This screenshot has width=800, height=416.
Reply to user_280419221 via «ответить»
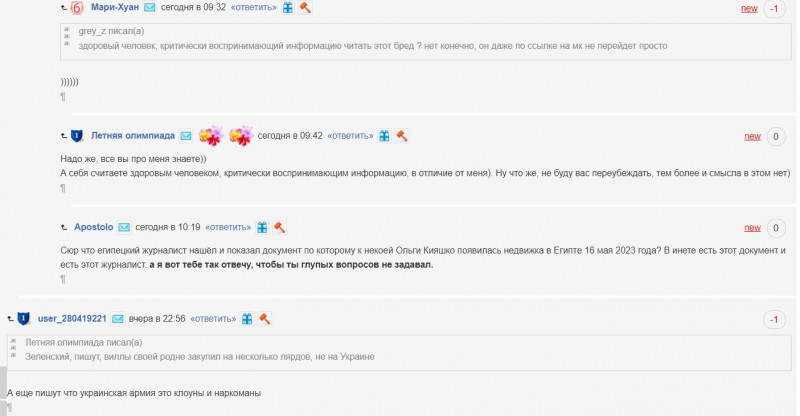point(213,319)
